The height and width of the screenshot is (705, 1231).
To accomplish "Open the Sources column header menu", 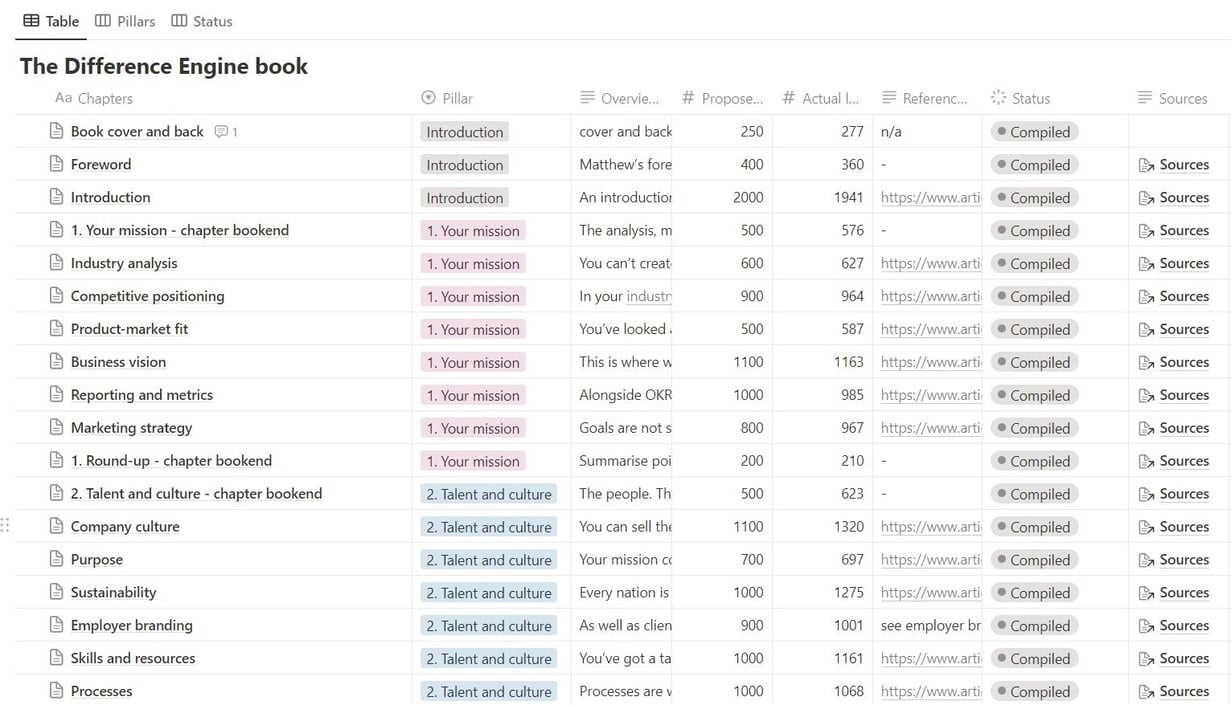I will click(x=1182, y=98).
